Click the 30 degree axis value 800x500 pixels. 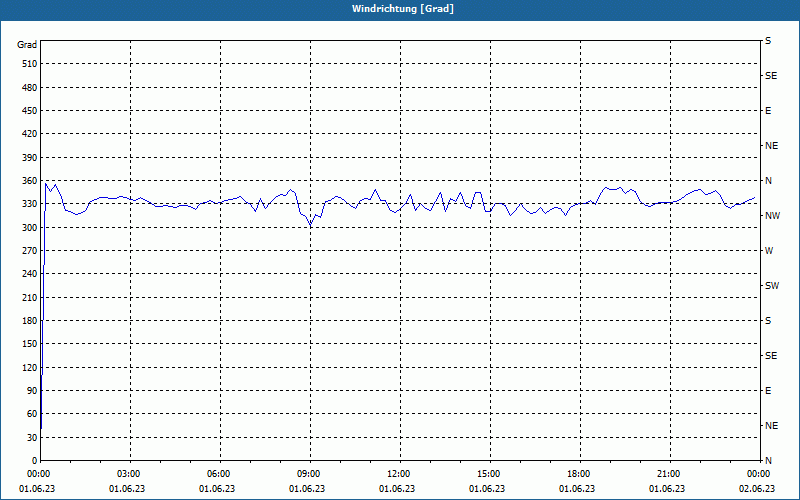coord(32,437)
